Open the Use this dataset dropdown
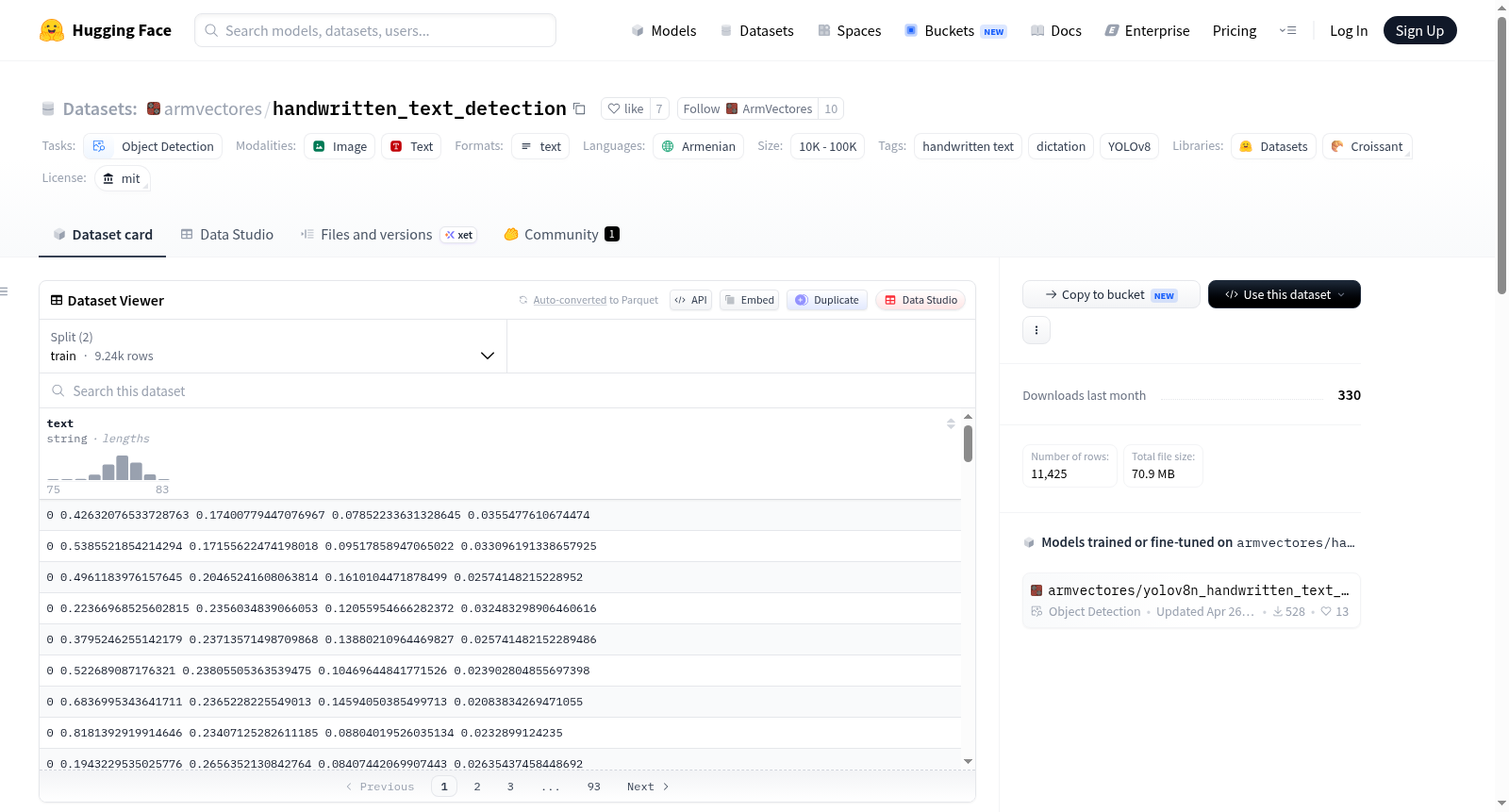Screen dimensions: 1509x812 click(x=1285, y=294)
